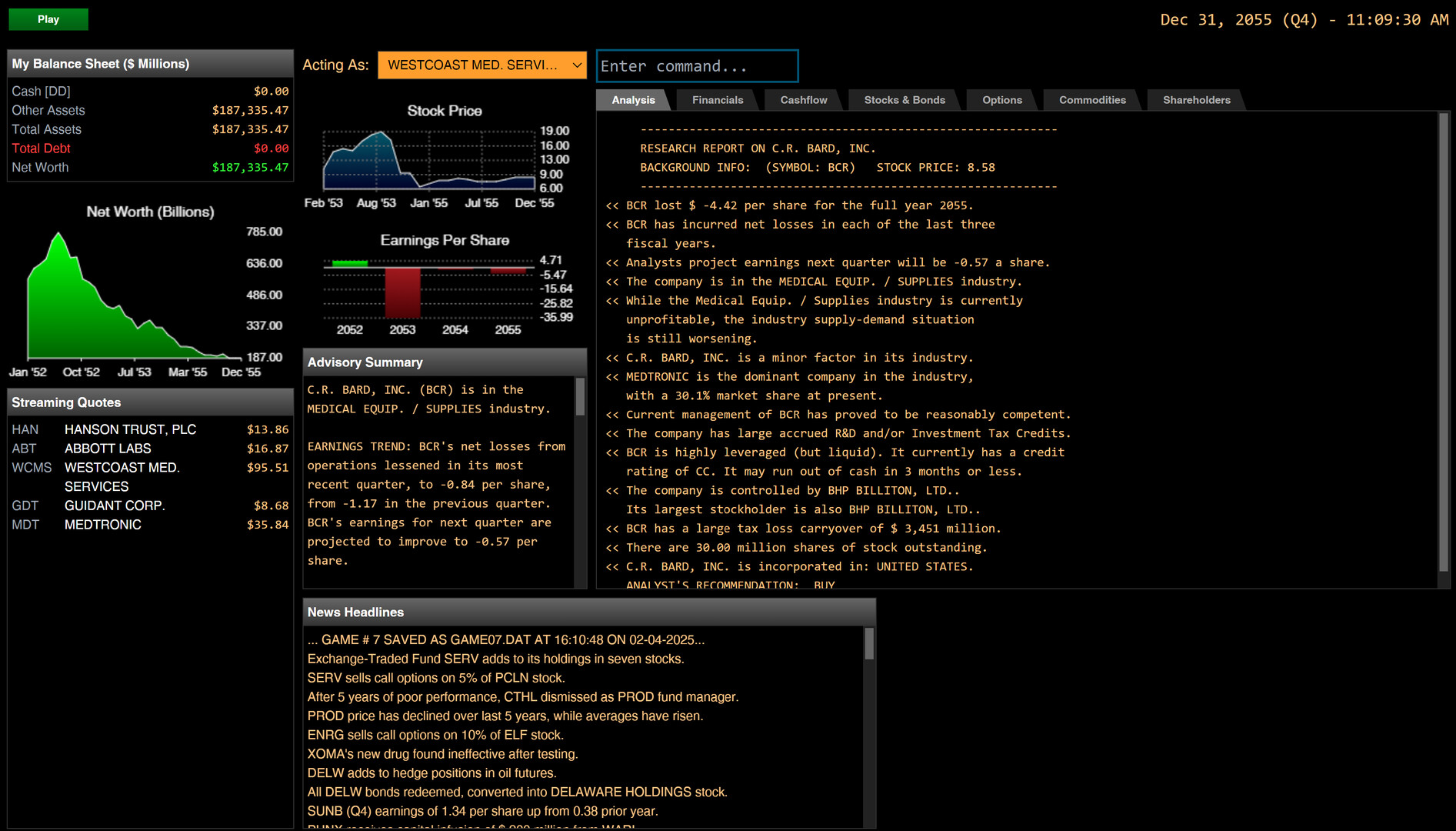The image size is (1456, 831).
Task: Click the CTHL dismissed as PROD manager headline
Action: [x=523, y=697]
